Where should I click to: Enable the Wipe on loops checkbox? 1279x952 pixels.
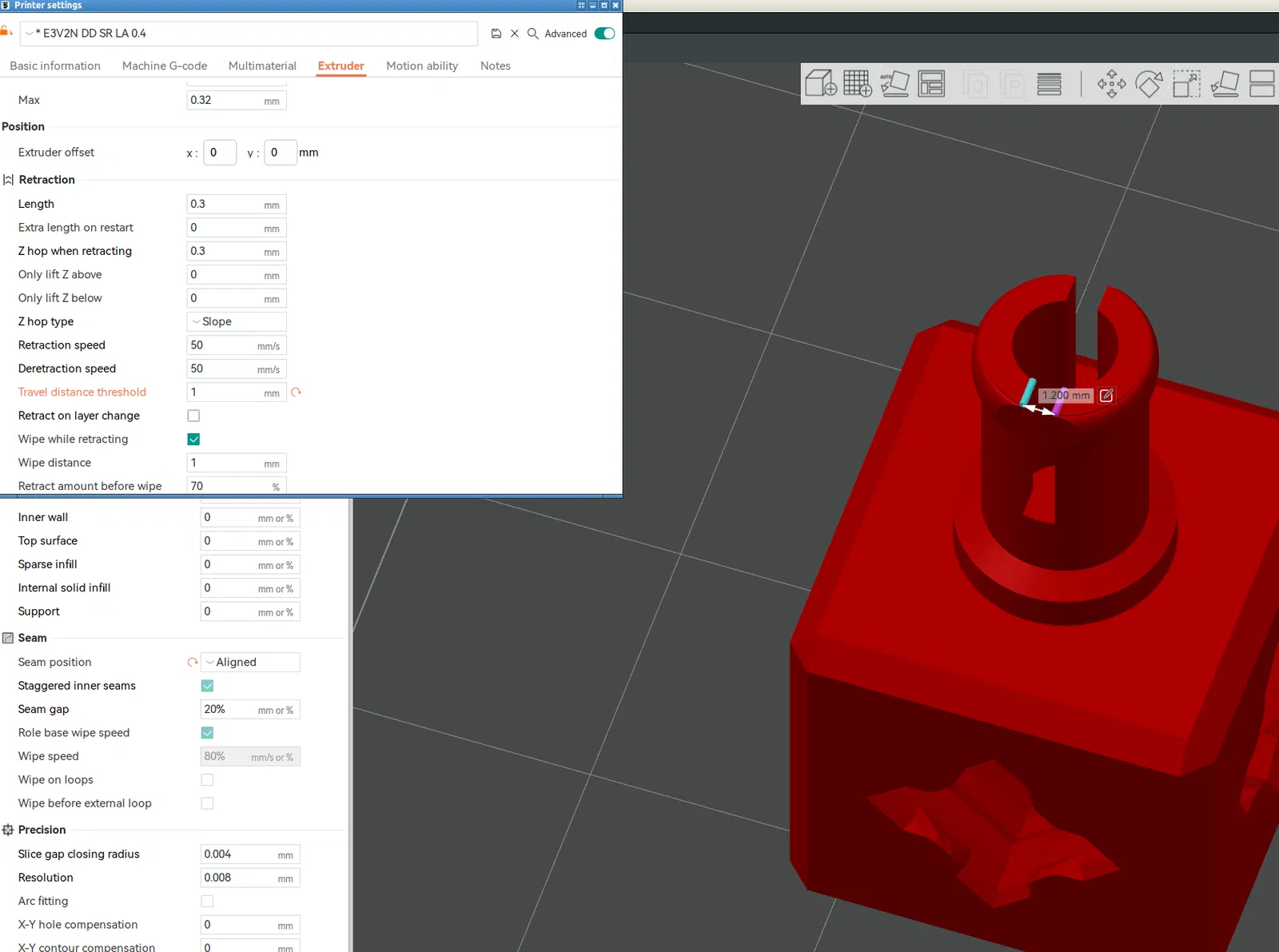pyautogui.click(x=207, y=780)
